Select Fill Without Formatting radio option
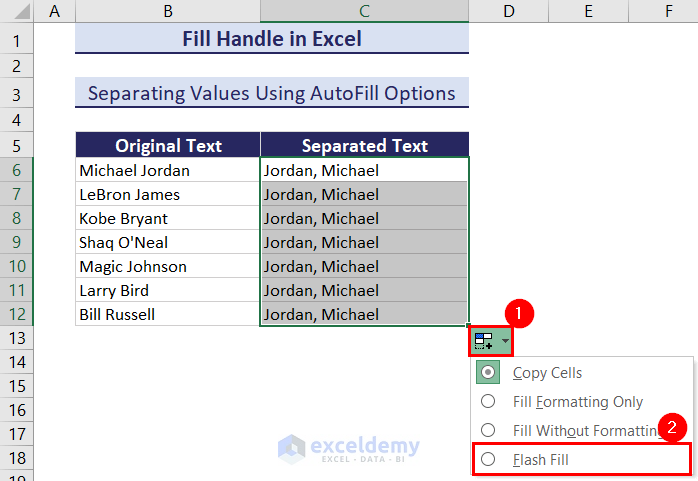The height and width of the screenshot is (481, 698). click(x=488, y=430)
